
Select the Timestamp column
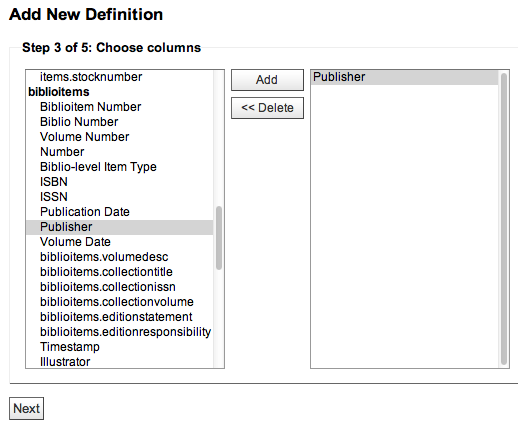pyautogui.click(x=119, y=347)
